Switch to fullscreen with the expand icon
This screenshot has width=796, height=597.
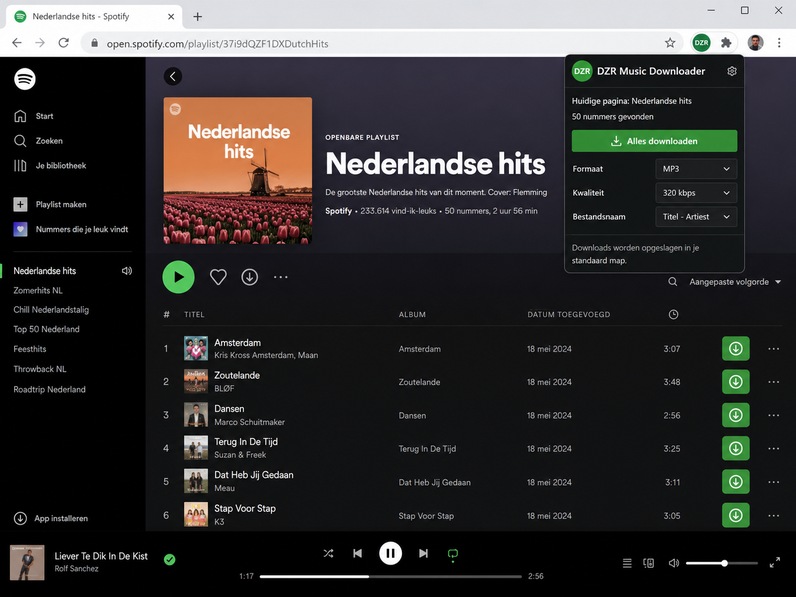[775, 562]
